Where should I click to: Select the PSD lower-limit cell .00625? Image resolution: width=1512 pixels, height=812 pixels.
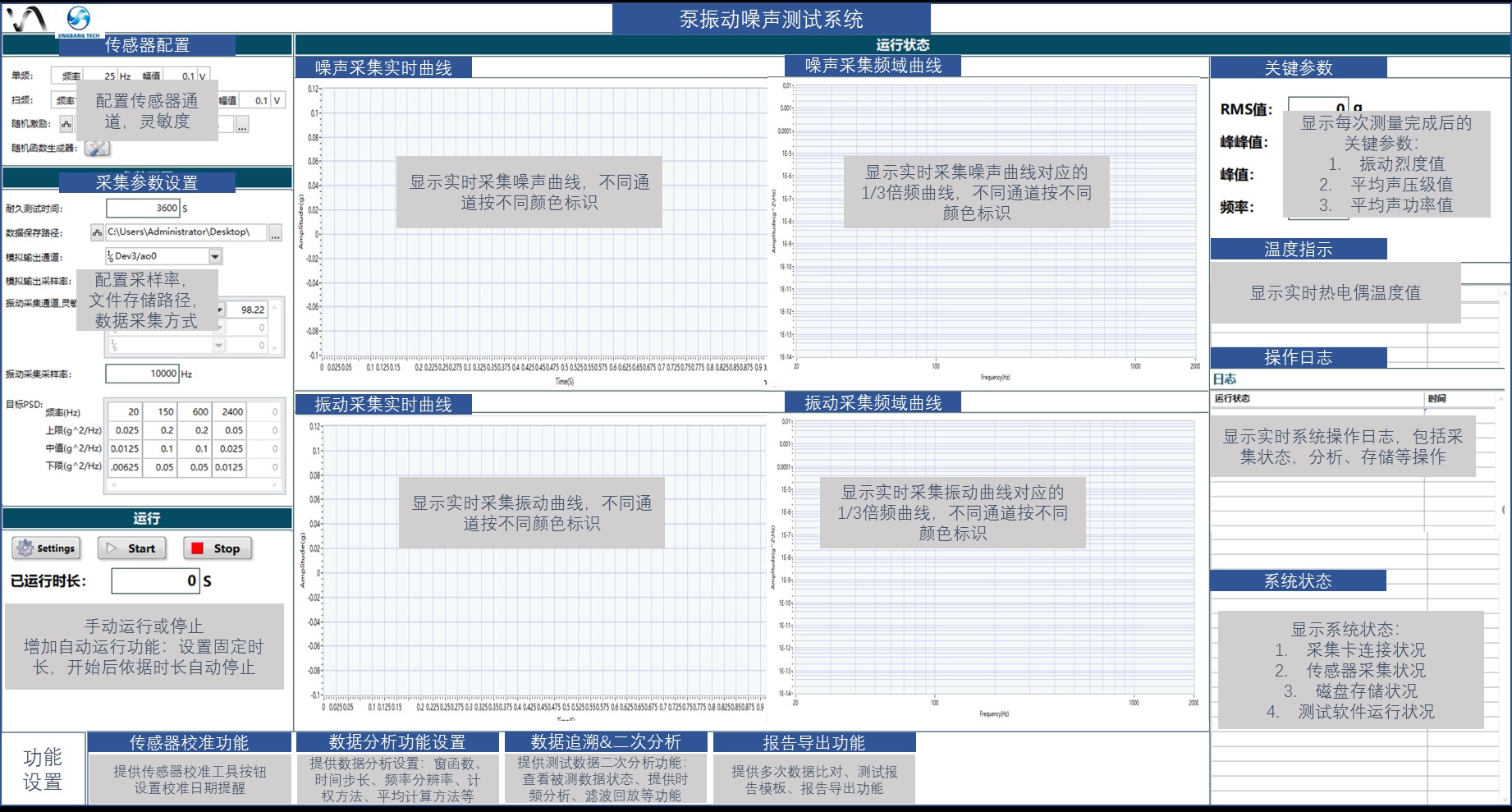coord(126,466)
